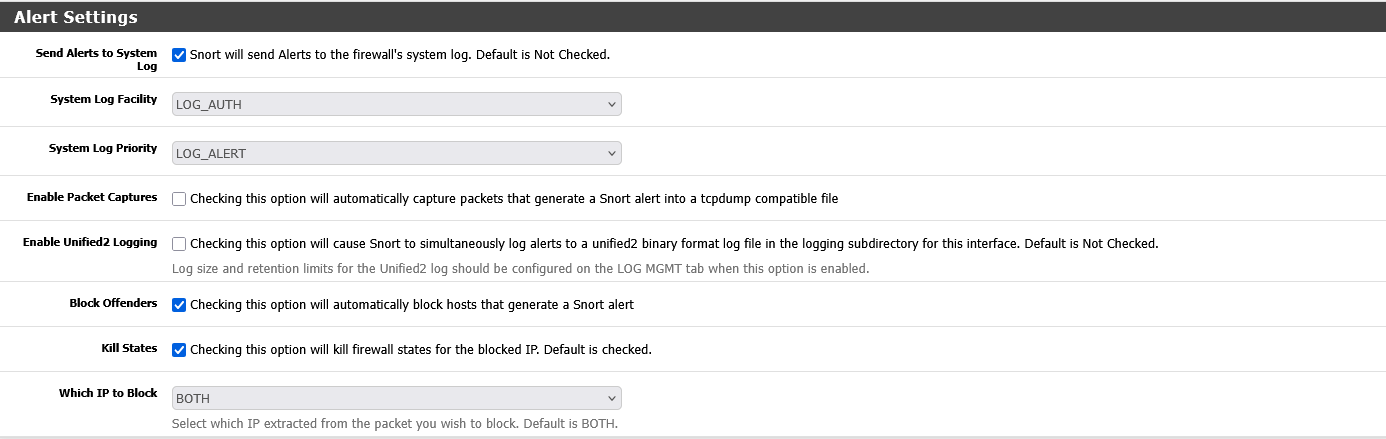Enable the Packet Captures checkbox
The height and width of the screenshot is (439, 1386).
tap(179, 199)
